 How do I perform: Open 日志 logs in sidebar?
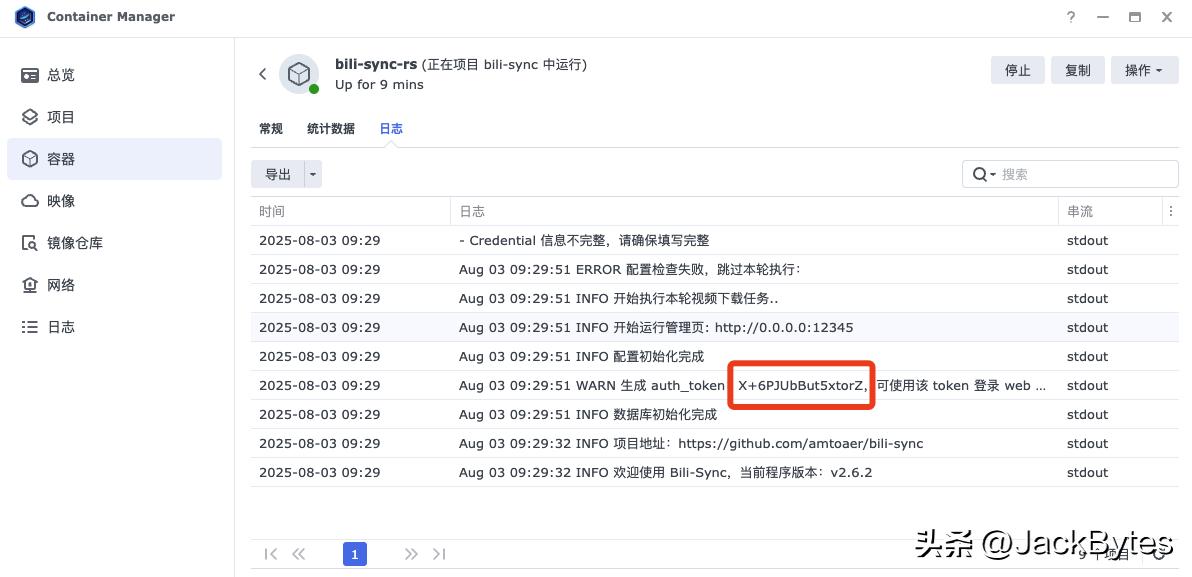114,327
